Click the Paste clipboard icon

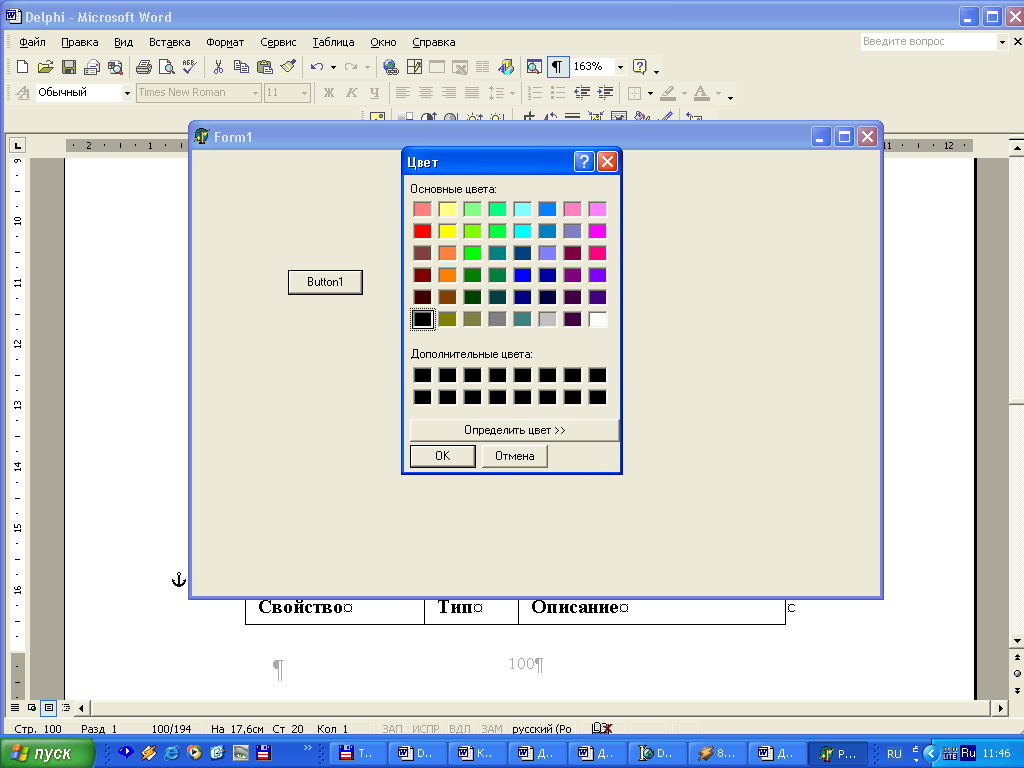264,67
